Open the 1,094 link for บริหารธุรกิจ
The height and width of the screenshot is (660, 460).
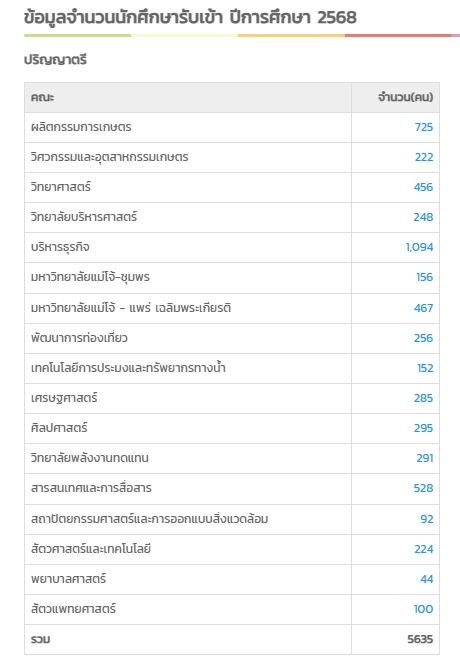coord(419,247)
